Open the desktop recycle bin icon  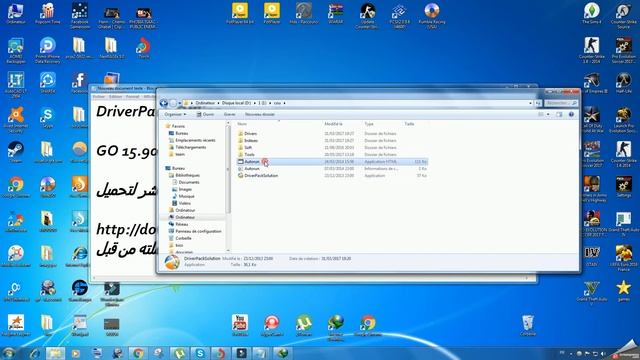(528, 325)
